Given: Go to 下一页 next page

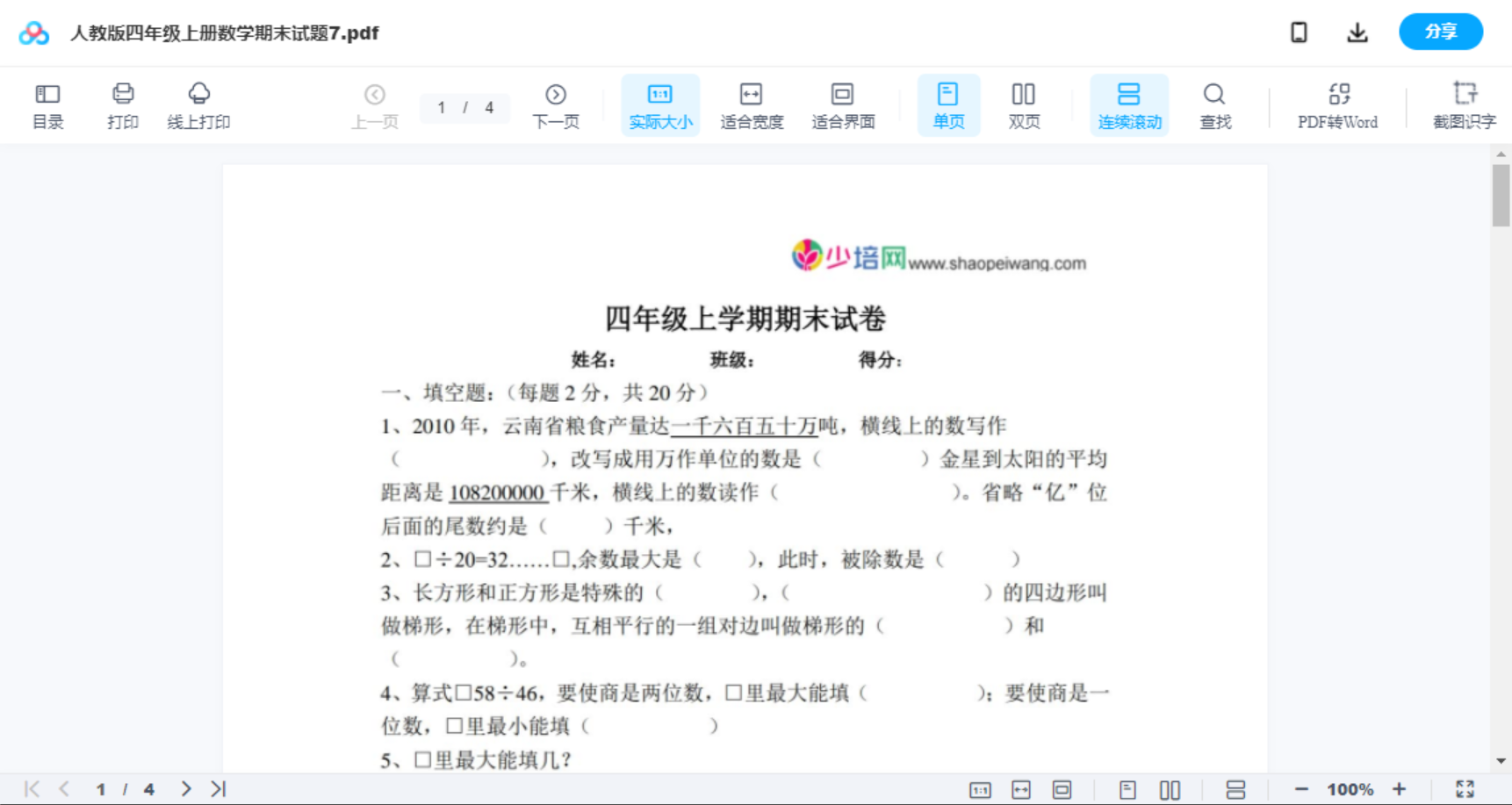Looking at the screenshot, I should coord(556,104).
